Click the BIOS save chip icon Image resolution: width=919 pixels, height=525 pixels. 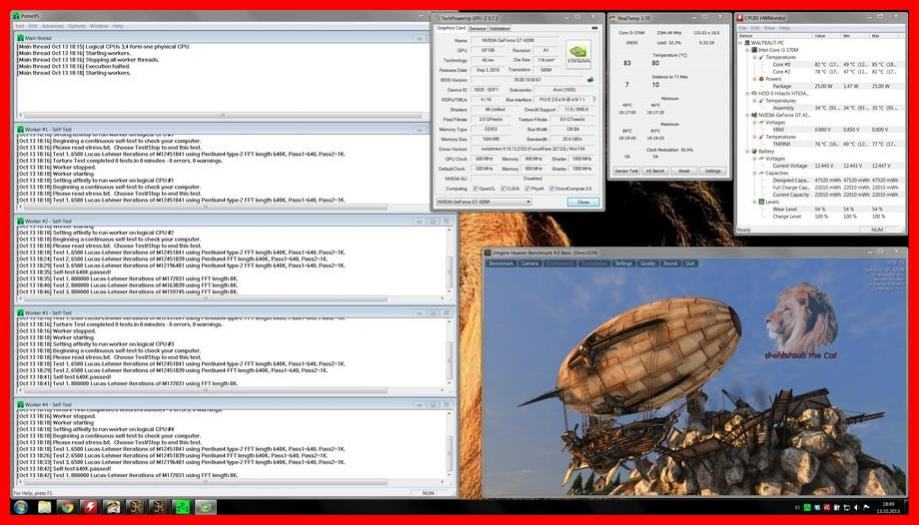tap(591, 80)
